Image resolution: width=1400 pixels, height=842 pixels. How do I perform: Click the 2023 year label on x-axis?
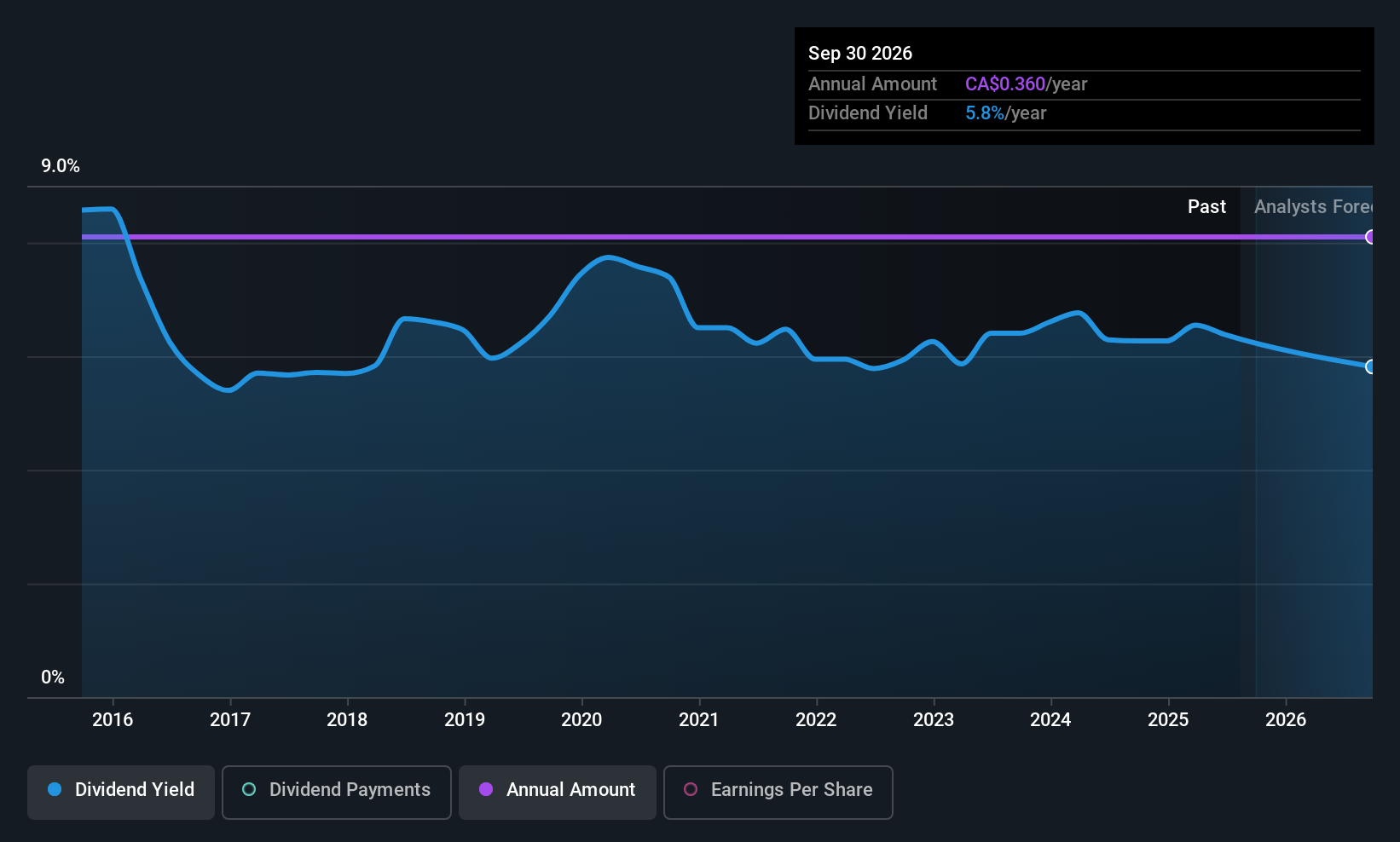tap(934, 720)
